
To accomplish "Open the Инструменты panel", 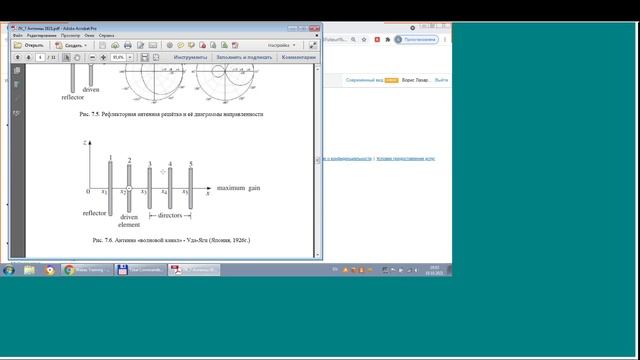I will (x=190, y=58).
